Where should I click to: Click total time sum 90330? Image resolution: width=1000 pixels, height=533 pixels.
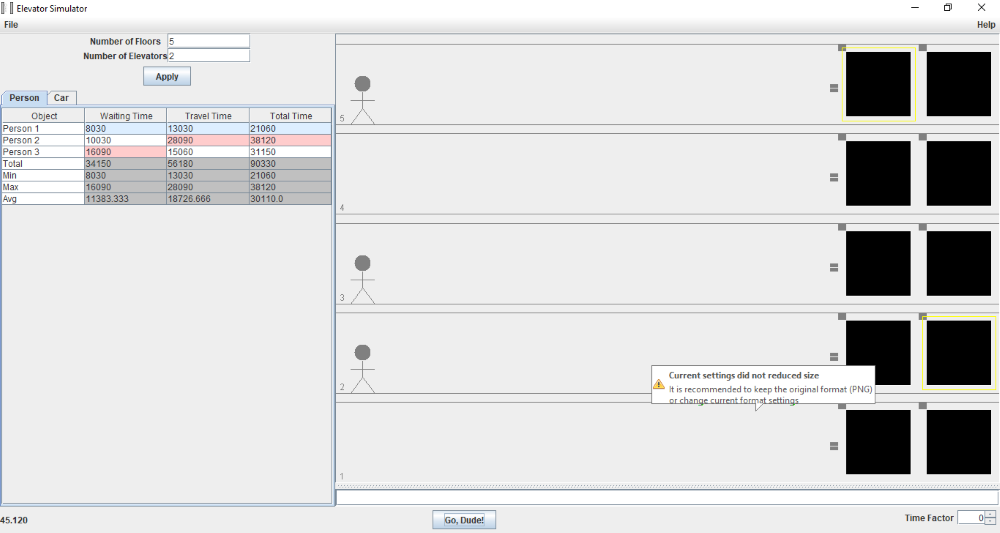[291, 164]
